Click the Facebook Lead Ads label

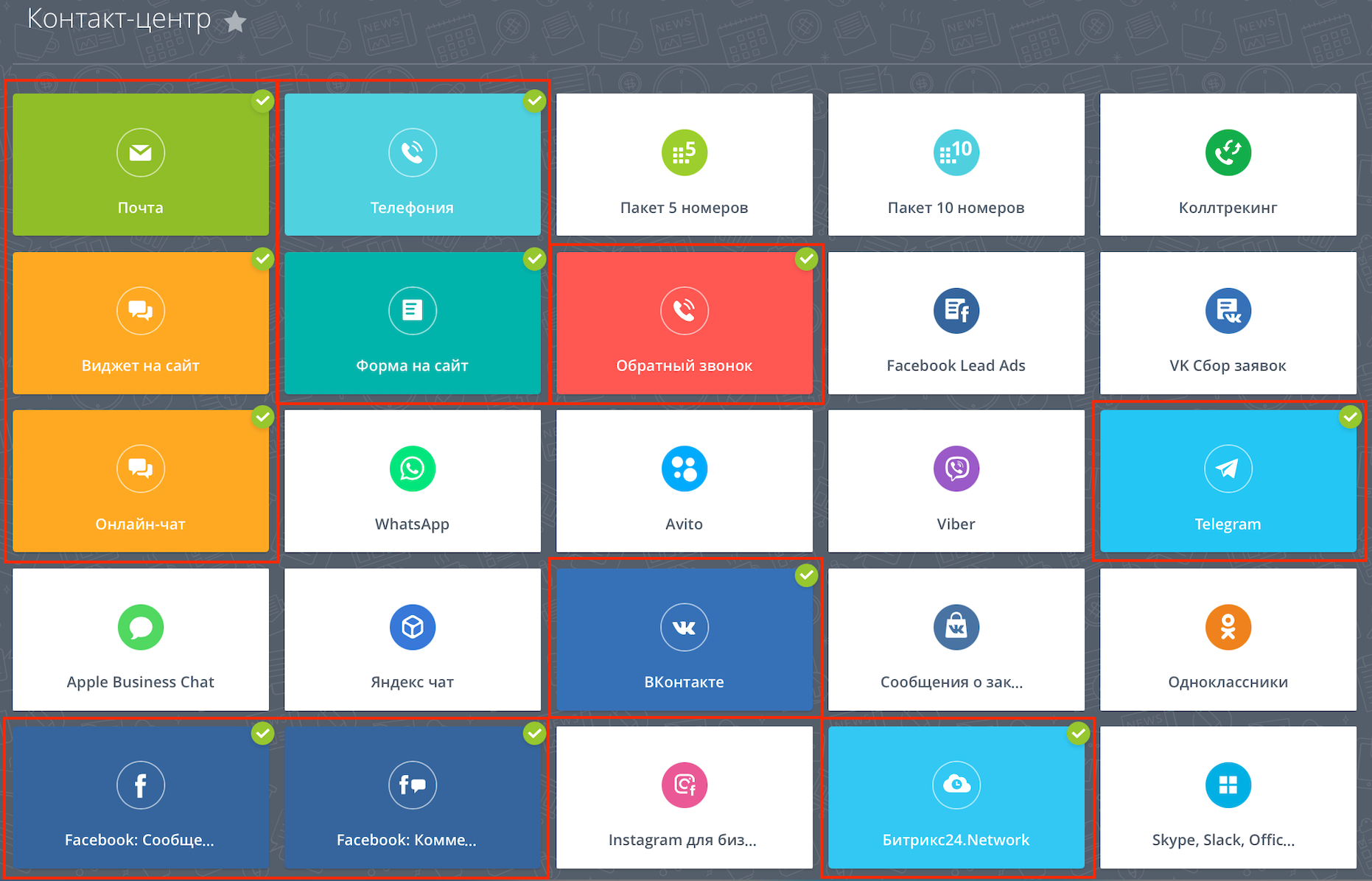(956, 365)
